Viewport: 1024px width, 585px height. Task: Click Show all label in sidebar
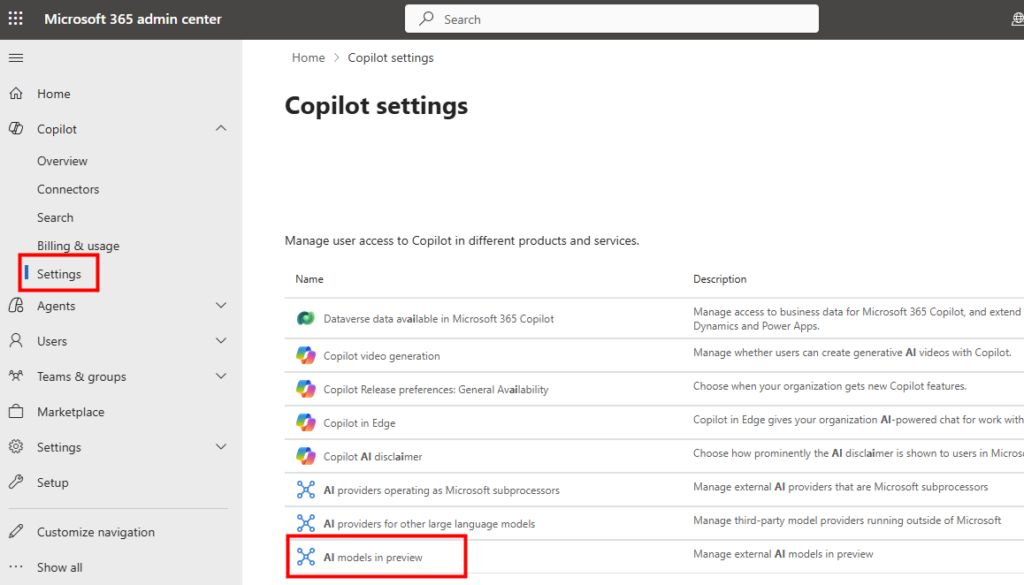tap(59, 567)
